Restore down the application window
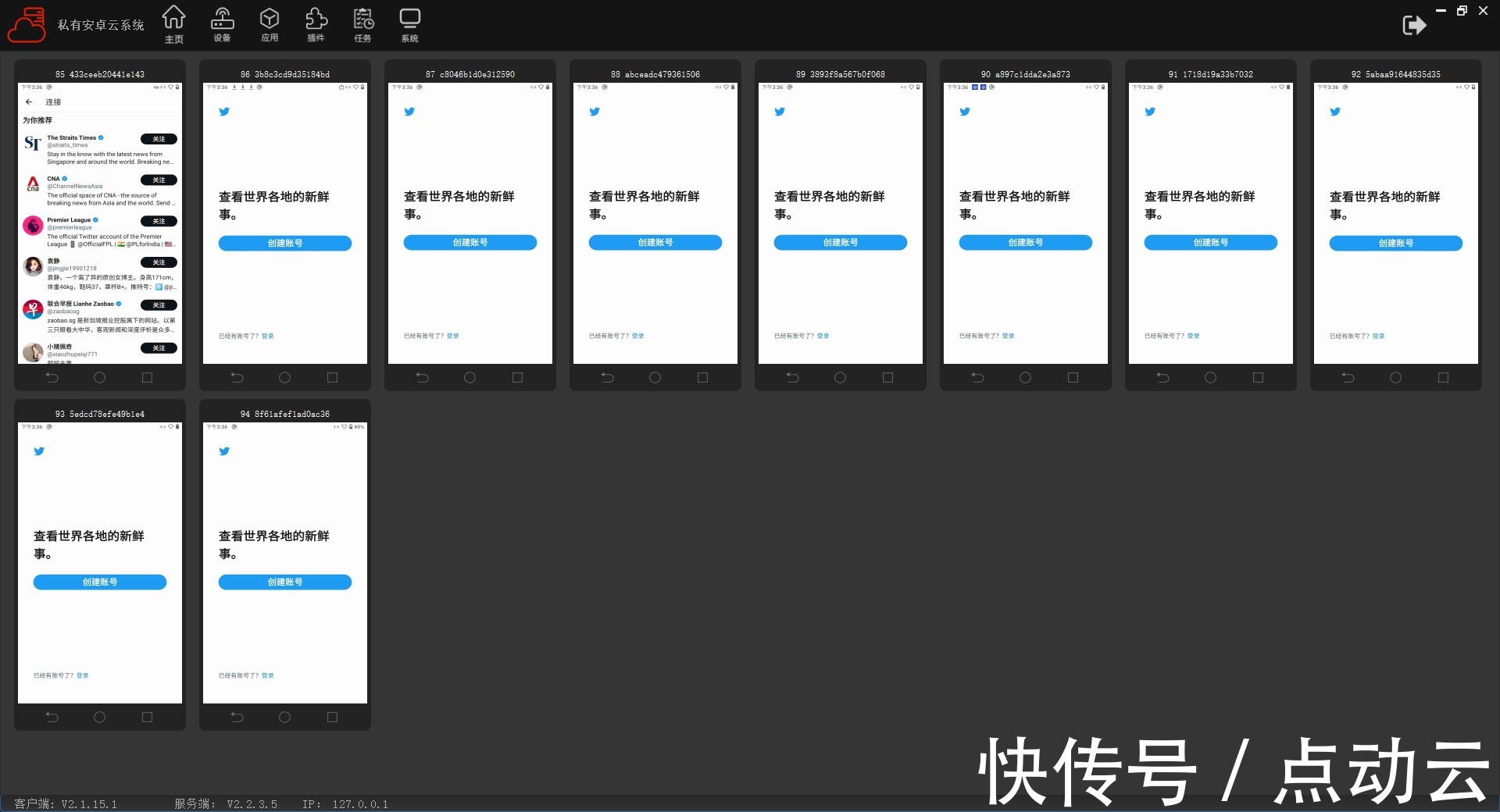Image resolution: width=1500 pixels, height=812 pixels. (1462, 11)
